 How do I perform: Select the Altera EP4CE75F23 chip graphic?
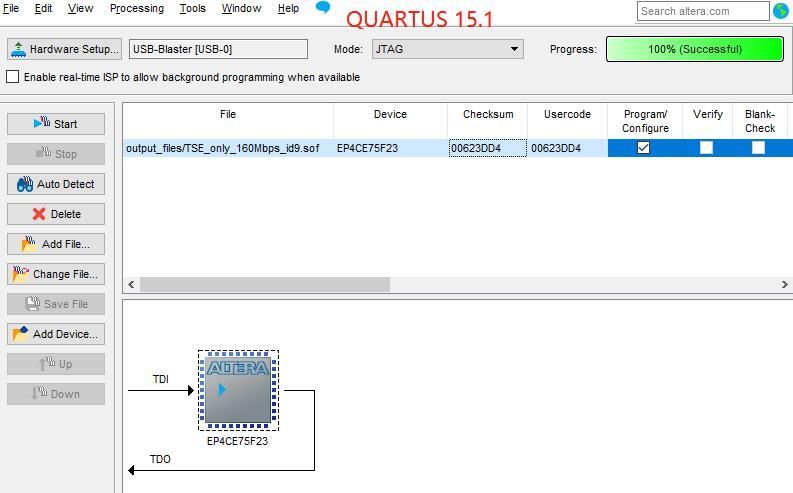point(238,390)
